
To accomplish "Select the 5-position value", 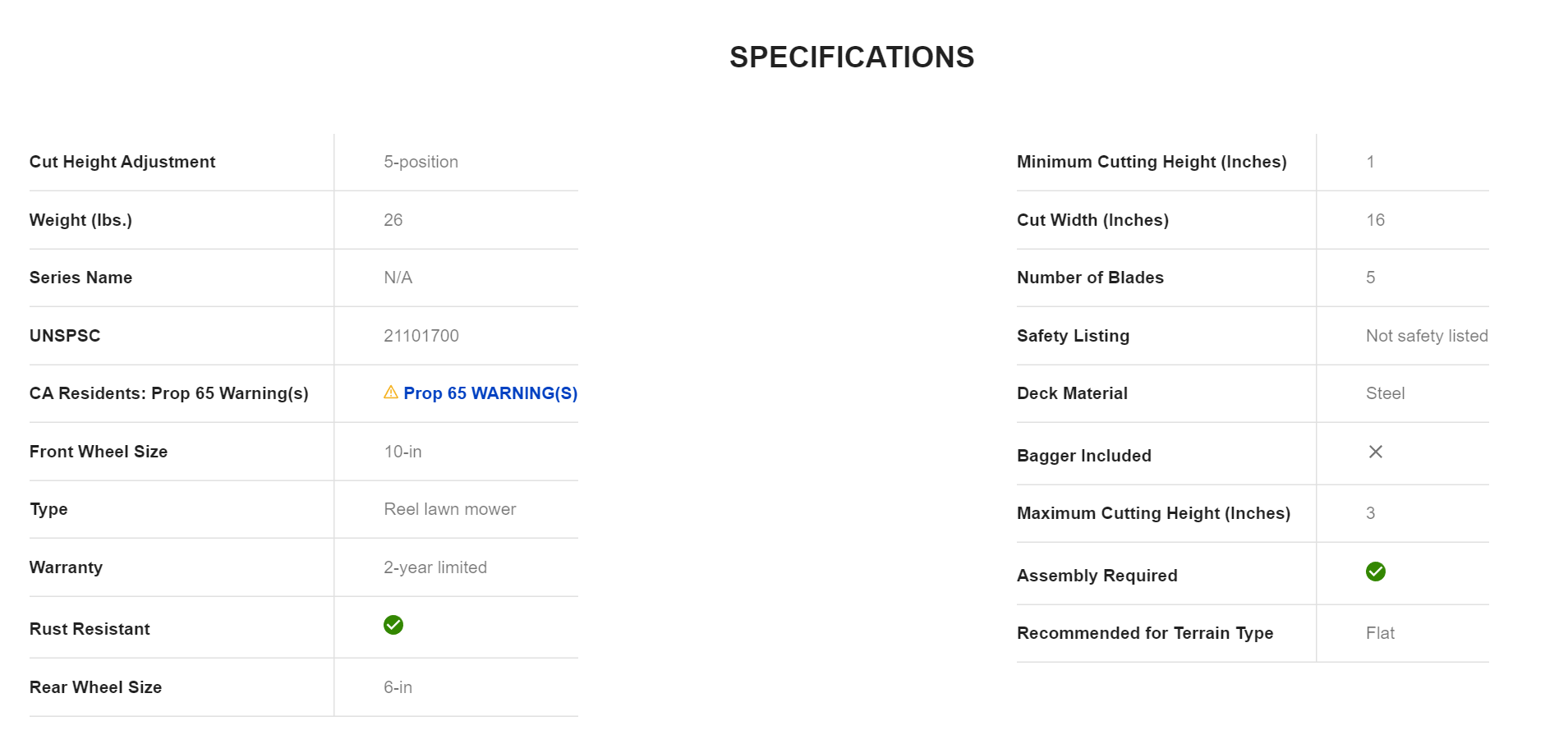I will click(x=421, y=162).
